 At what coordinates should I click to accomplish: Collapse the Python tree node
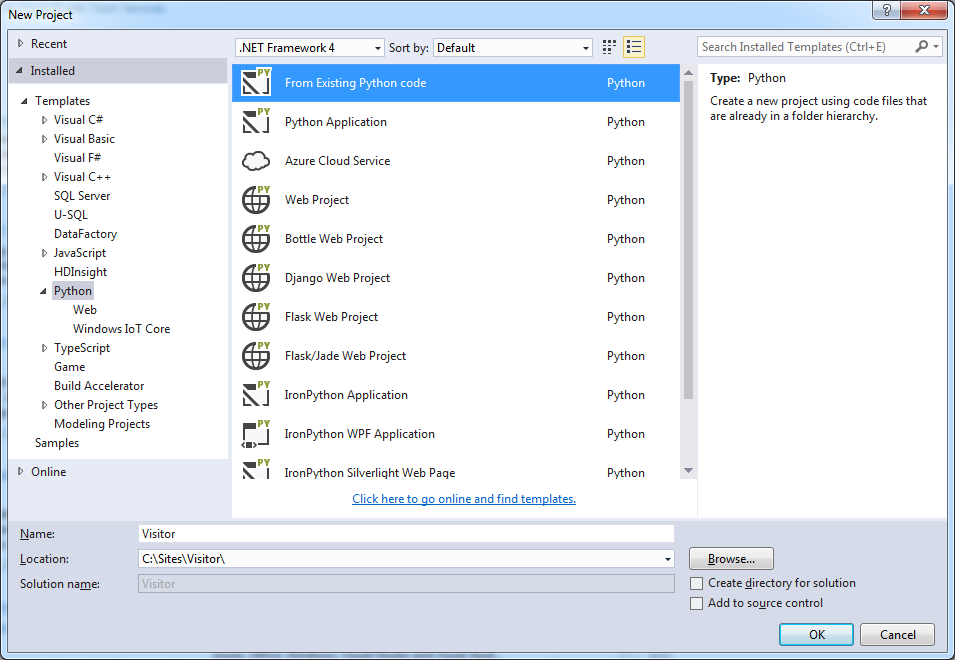[x=43, y=291]
